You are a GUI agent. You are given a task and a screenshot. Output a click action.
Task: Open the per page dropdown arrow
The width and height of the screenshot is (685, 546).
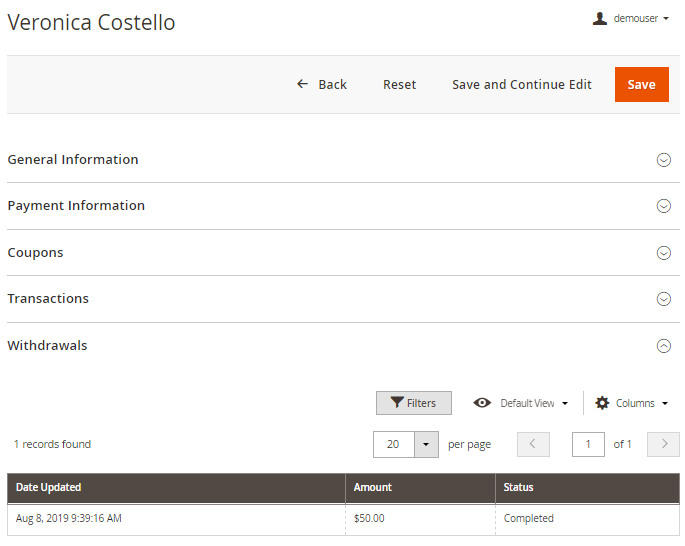pyautogui.click(x=426, y=444)
